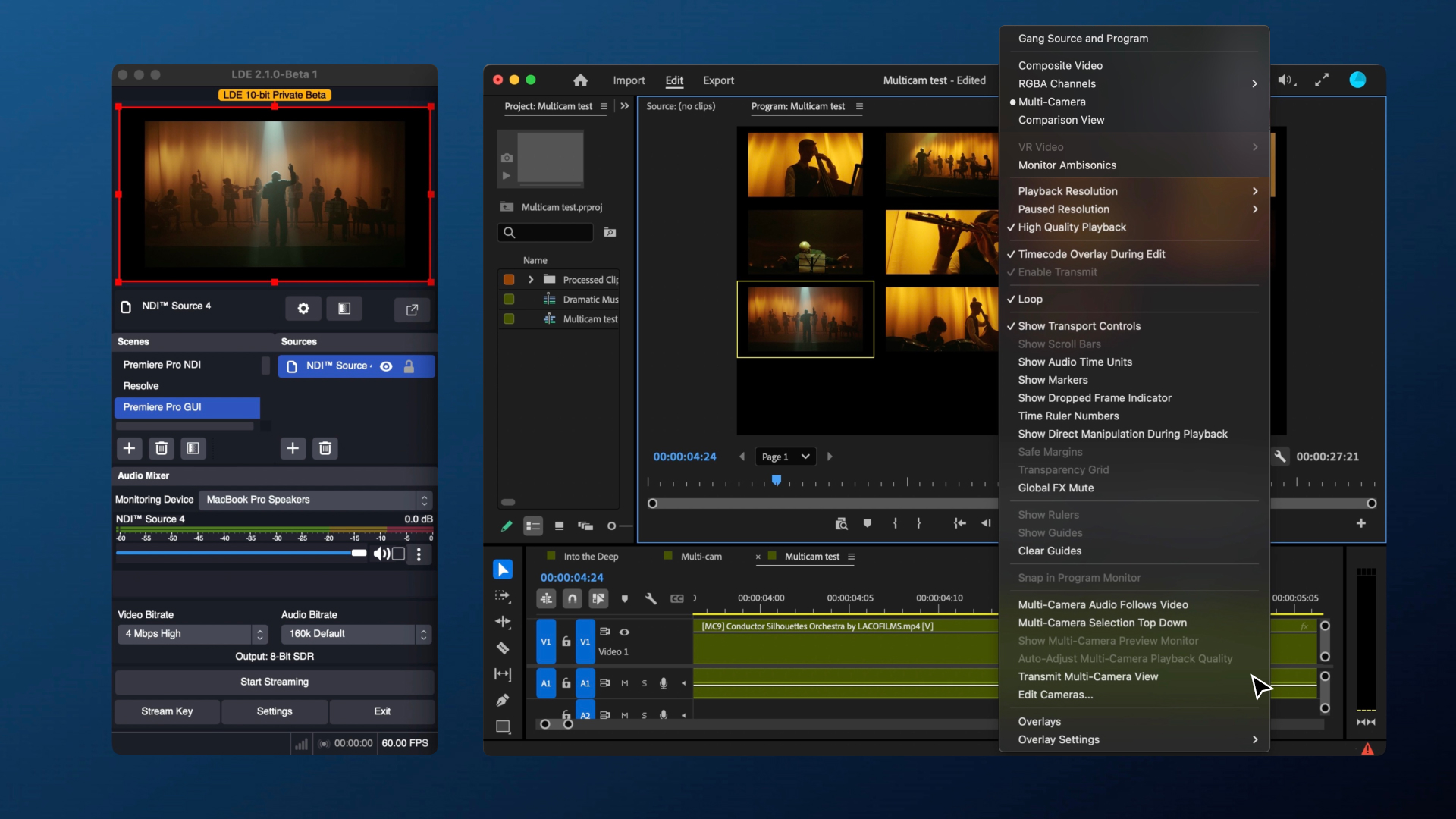Toggle visibility of NDI Source in Sources

point(386,366)
